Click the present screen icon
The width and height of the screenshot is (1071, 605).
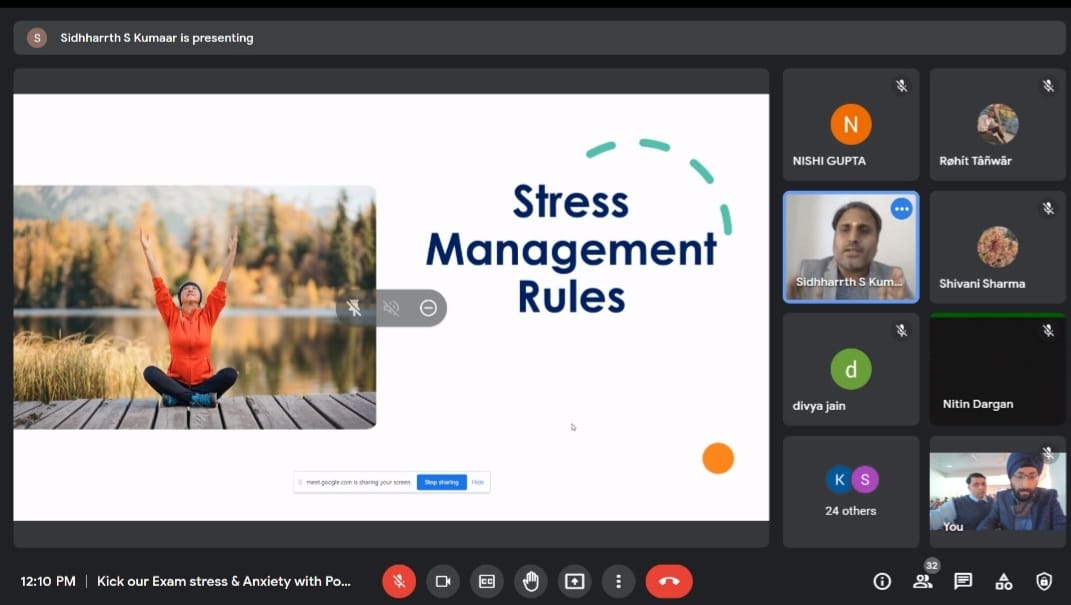click(575, 581)
